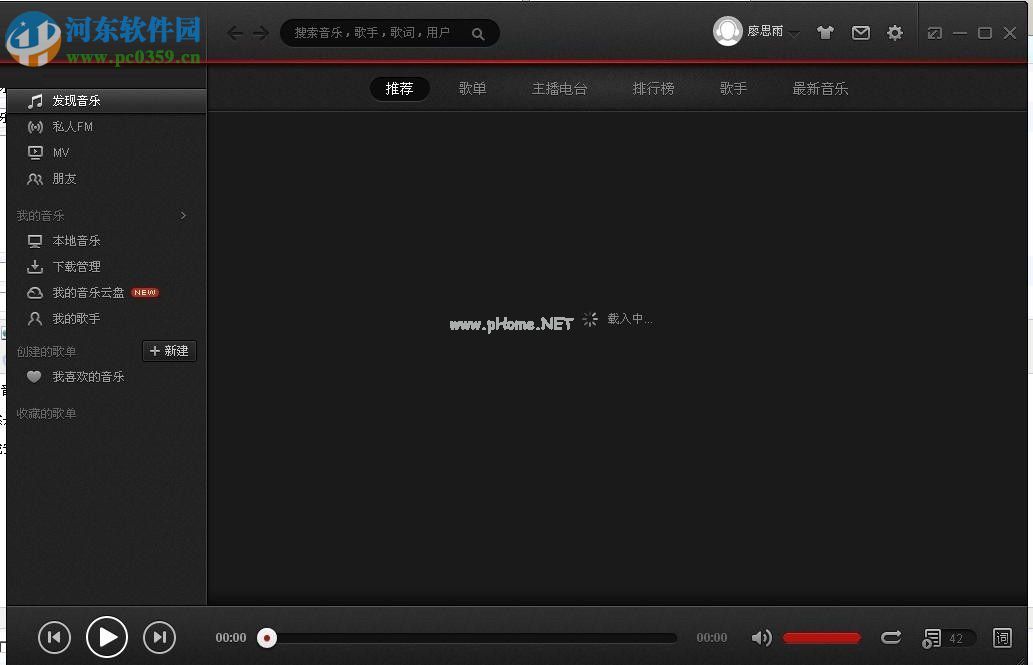The image size is (1033, 665).
Task: Open the skin theme shirt icon
Action: click(x=825, y=33)
